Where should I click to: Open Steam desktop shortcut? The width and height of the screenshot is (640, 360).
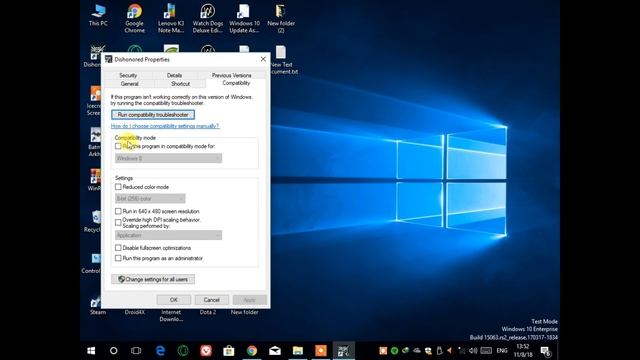point(98,306)
